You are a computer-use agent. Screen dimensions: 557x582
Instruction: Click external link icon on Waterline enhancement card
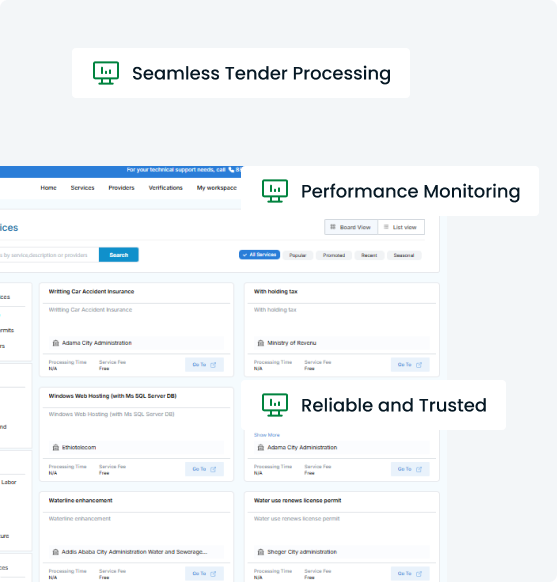(x=213, y=574)
